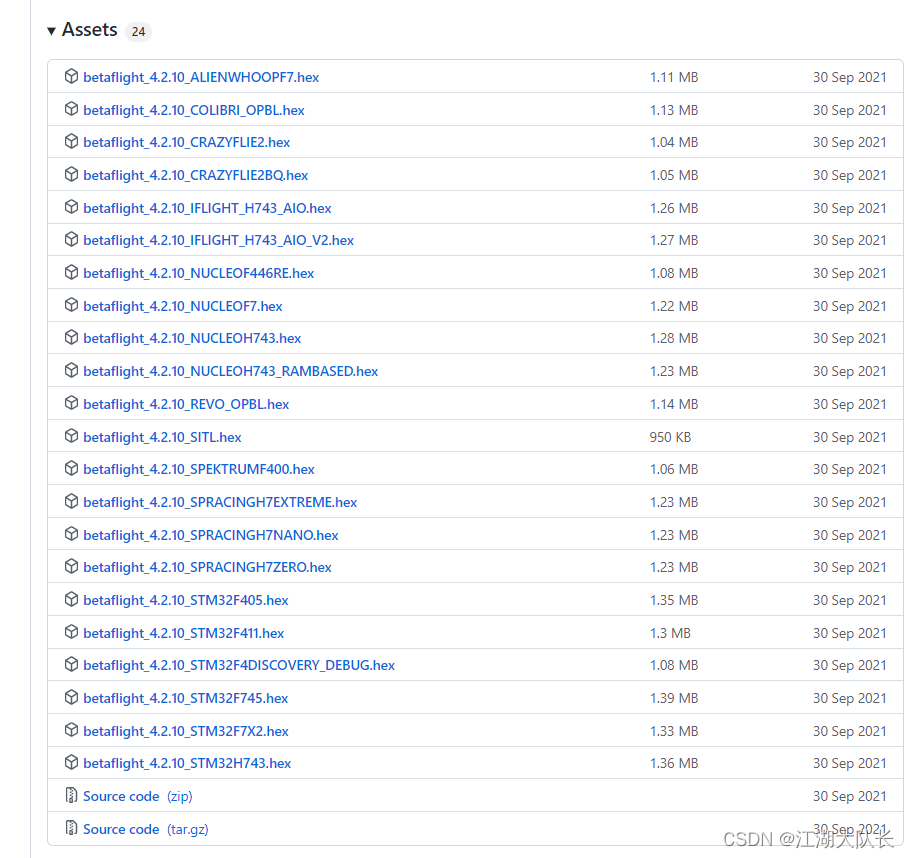Download betaflight_4.2.10_STM32H743.hex

pos(187,763)
